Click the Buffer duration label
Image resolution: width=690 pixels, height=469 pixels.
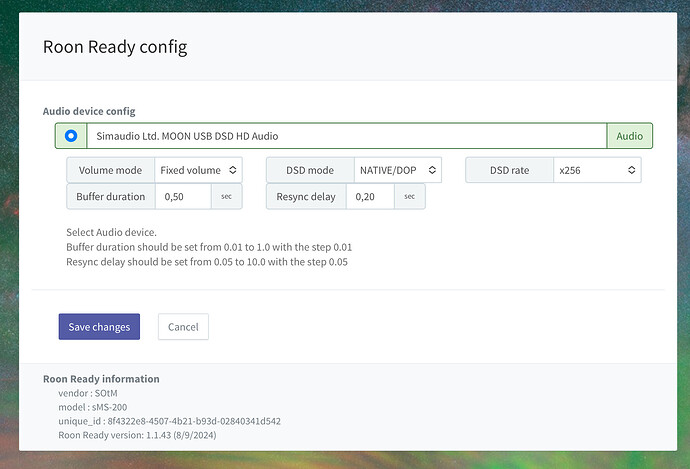tap(111, 197)
